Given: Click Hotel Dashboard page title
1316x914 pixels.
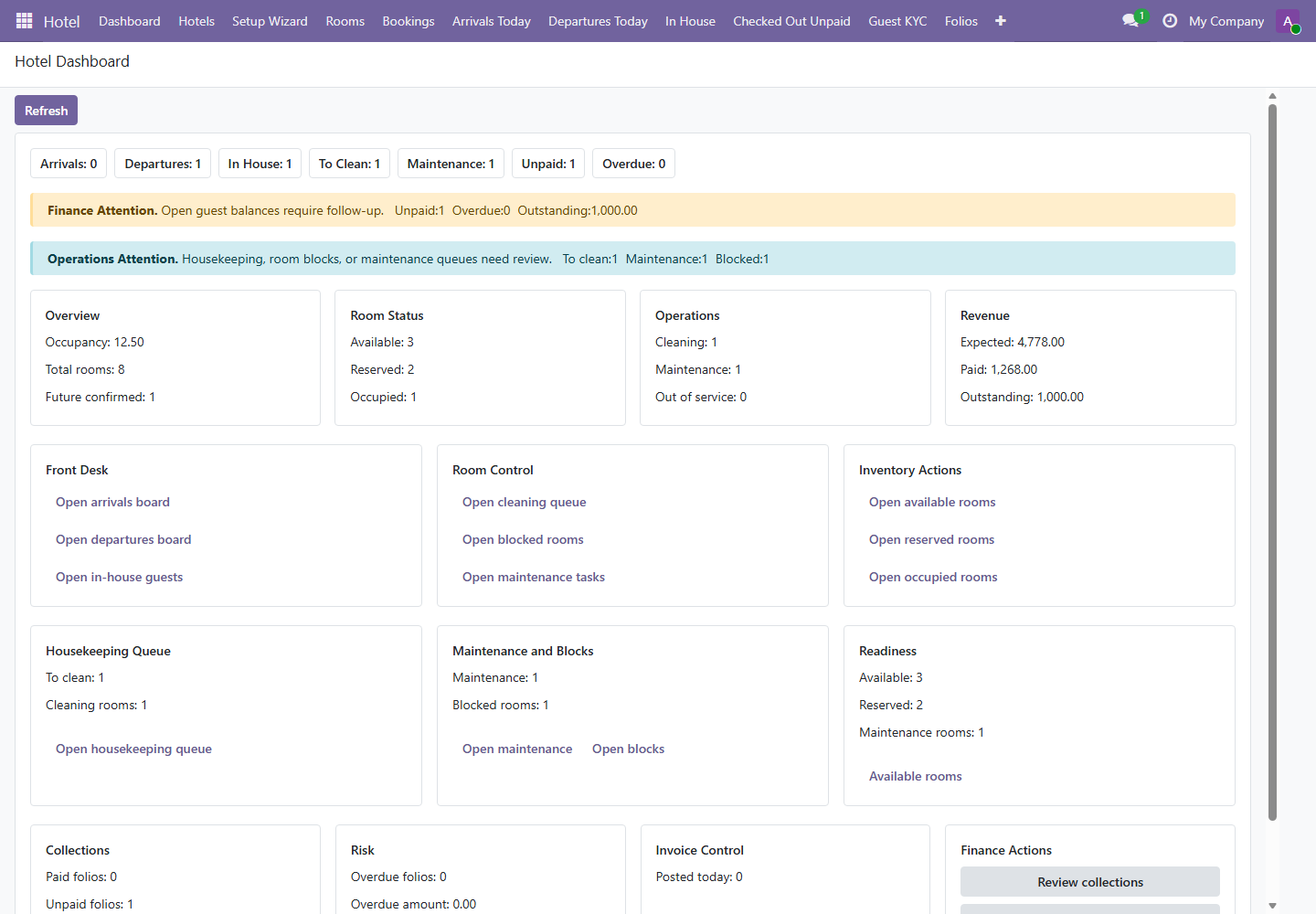Looking at the screenshot, I should 72,61.
